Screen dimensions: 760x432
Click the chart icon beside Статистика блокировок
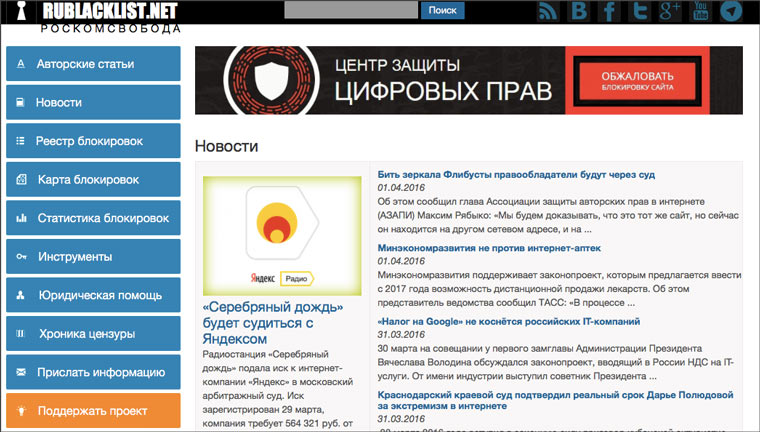pos(21,218)
